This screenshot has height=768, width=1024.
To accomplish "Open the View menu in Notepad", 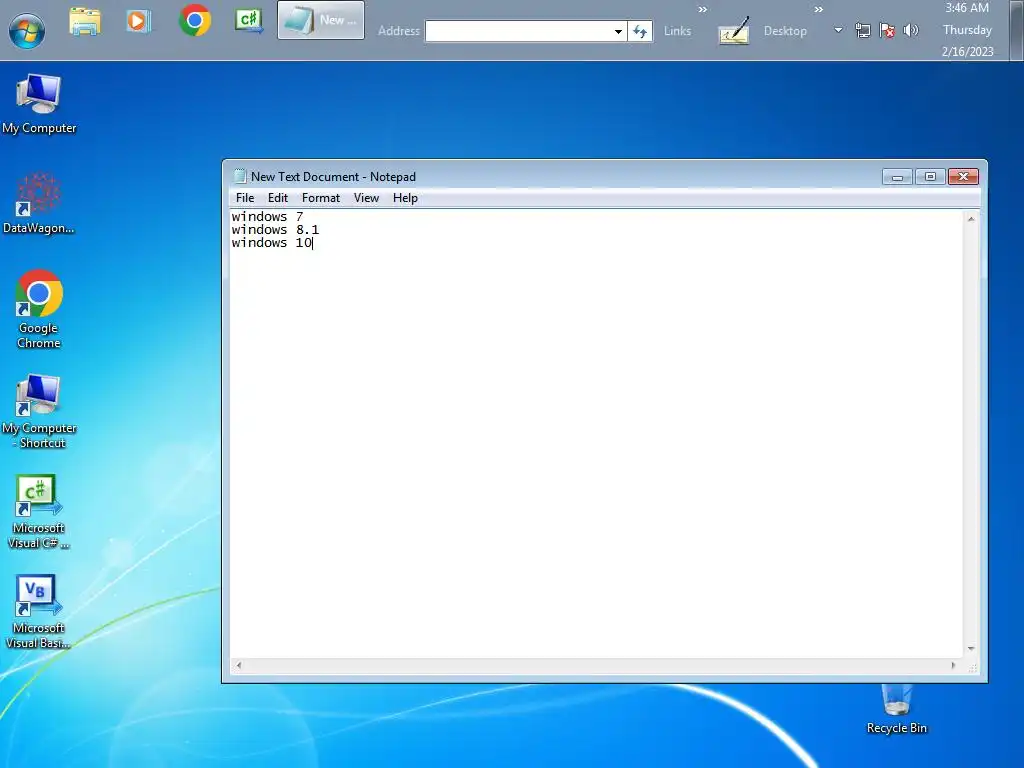I will [x=366, y=198].
